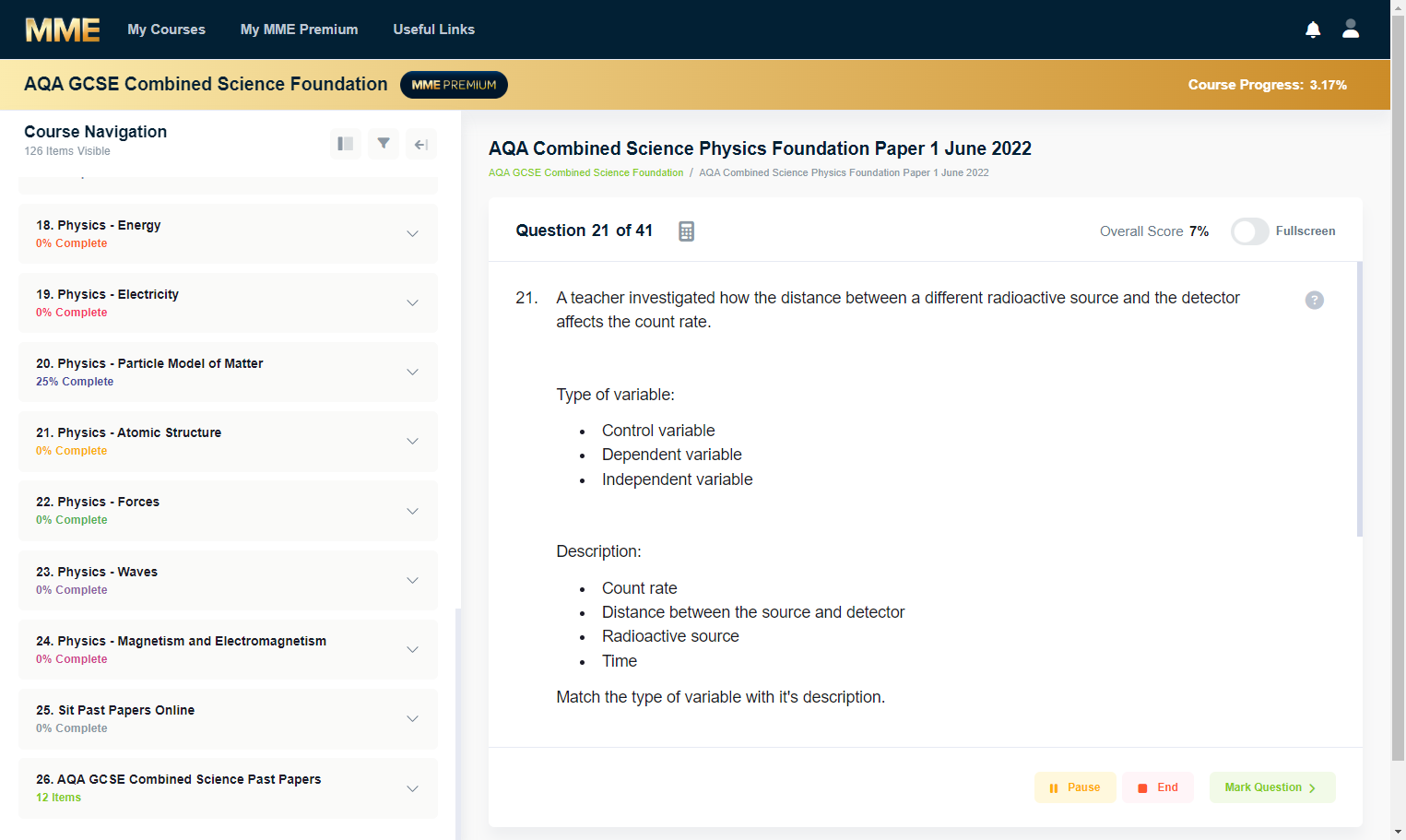Click '23. Physics - Waves' title
This screenshot has height=840, width=1406.
coord(97,572)
